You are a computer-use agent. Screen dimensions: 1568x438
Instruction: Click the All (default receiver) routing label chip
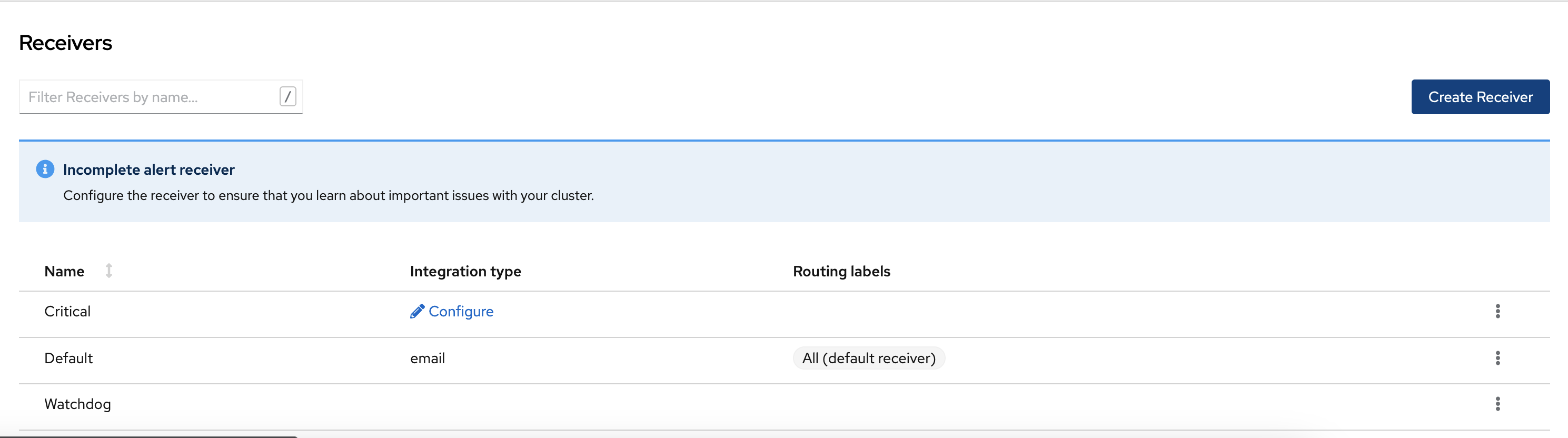[x=869, y=359]
